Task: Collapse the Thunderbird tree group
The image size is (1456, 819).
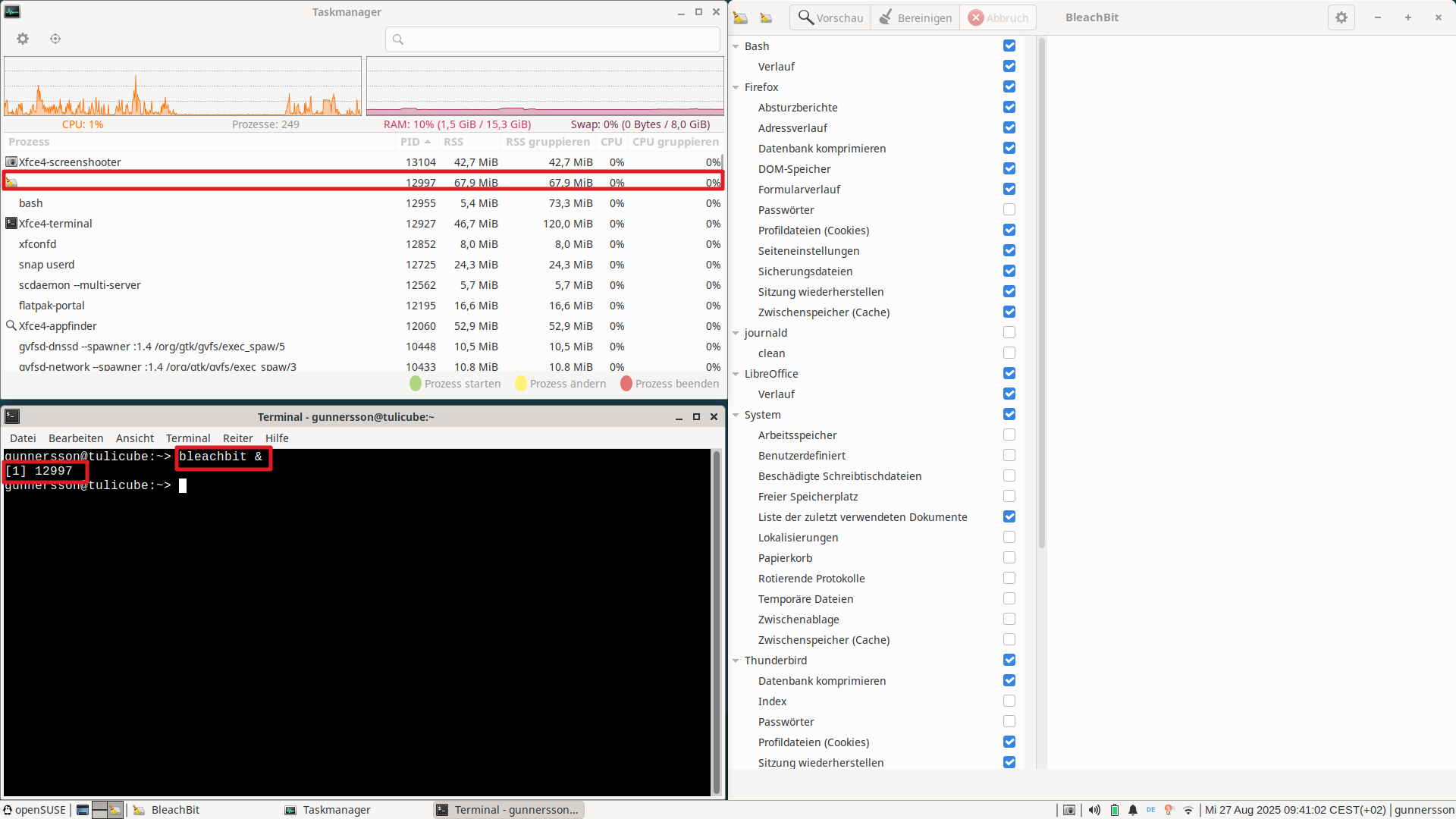Action: coord(736,661)
